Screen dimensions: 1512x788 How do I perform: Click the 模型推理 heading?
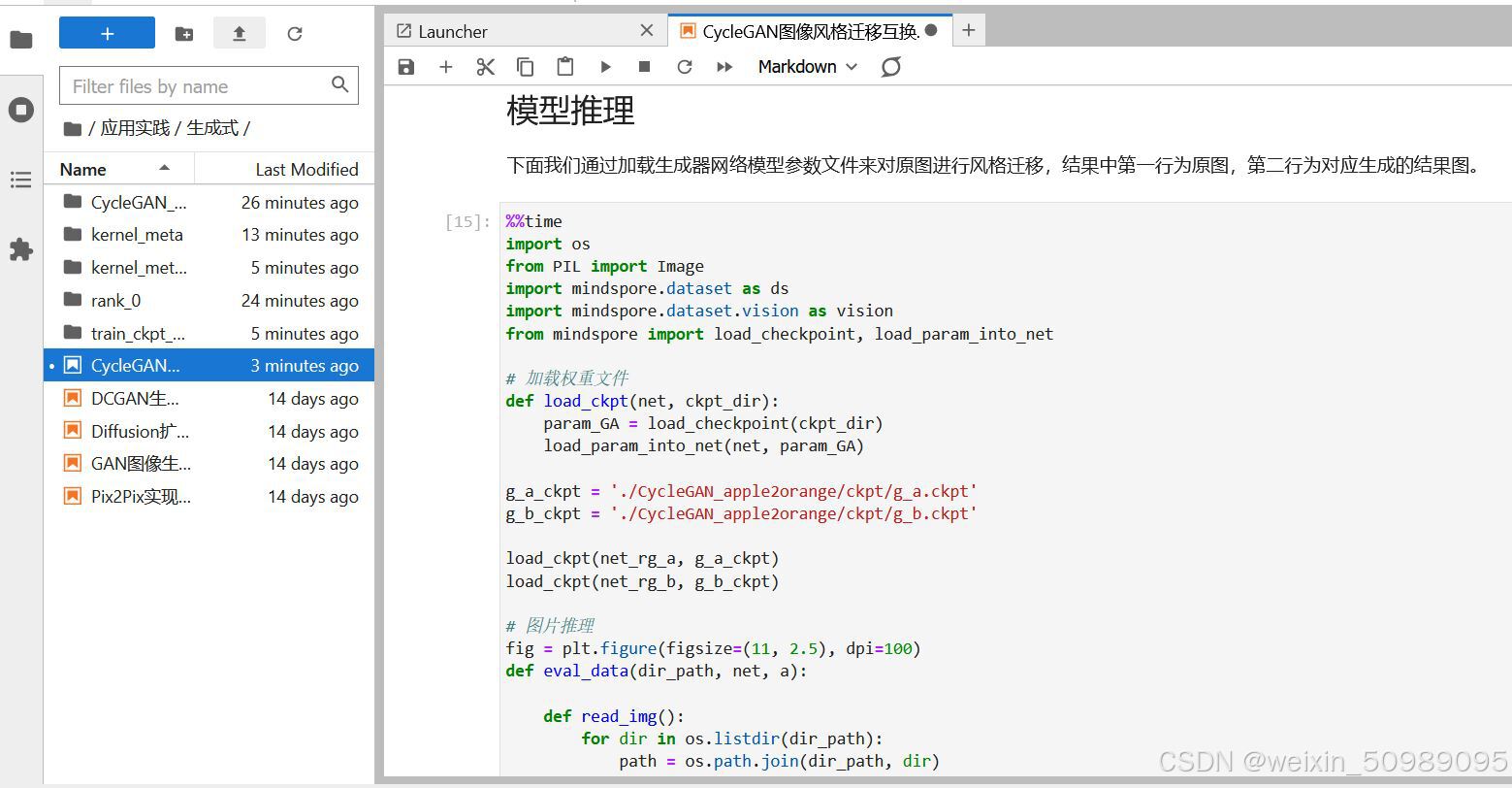[x=570, y=111]
